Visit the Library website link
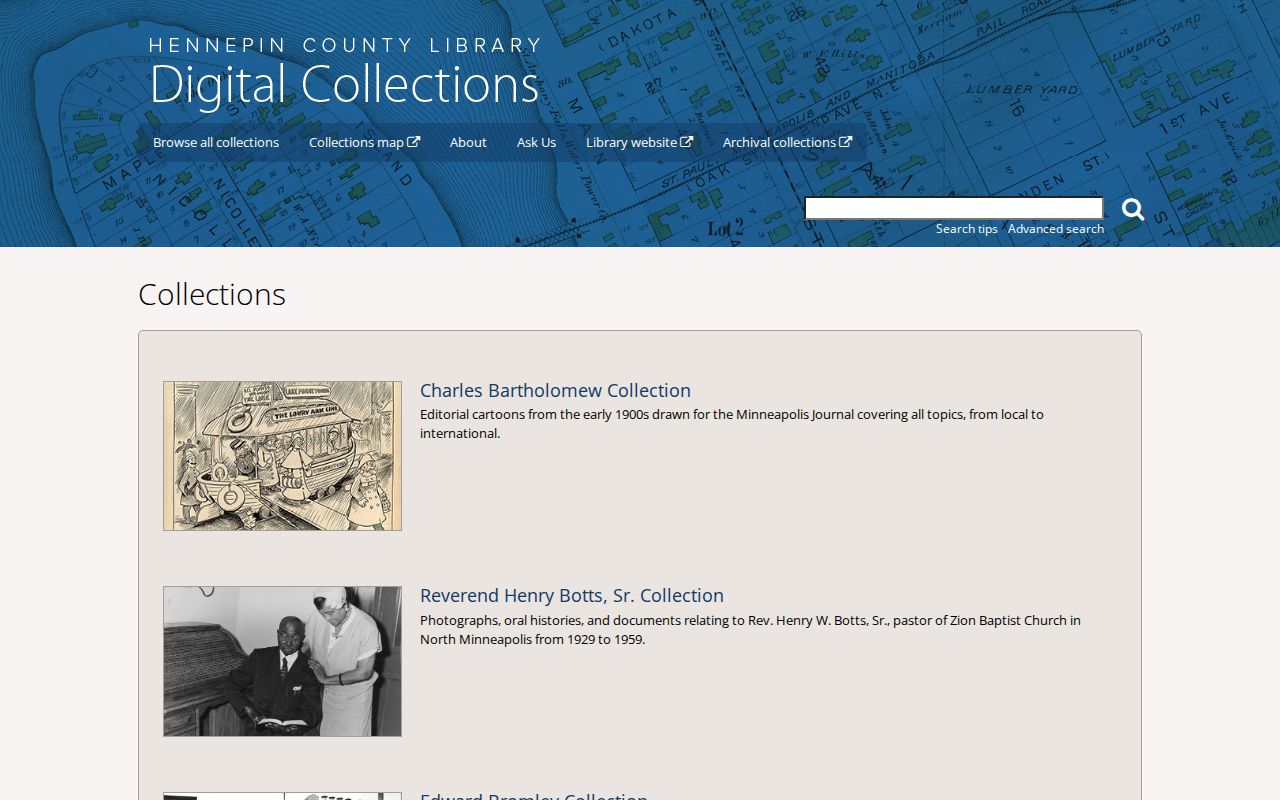Viewport: 1280px width, 800px height. click(639, 142)
